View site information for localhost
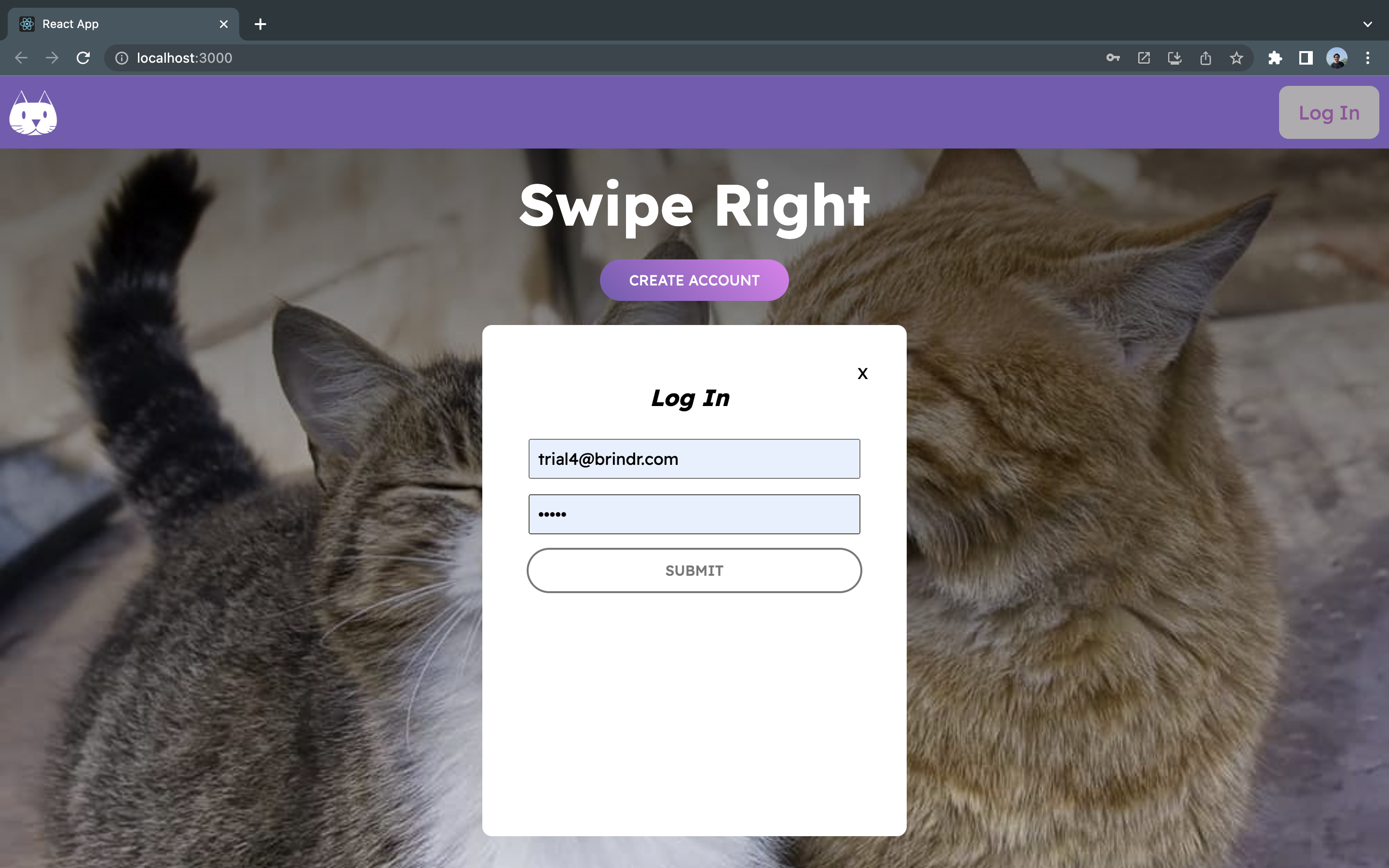This screenshot has width=1389, height=868. click(122, 58)
